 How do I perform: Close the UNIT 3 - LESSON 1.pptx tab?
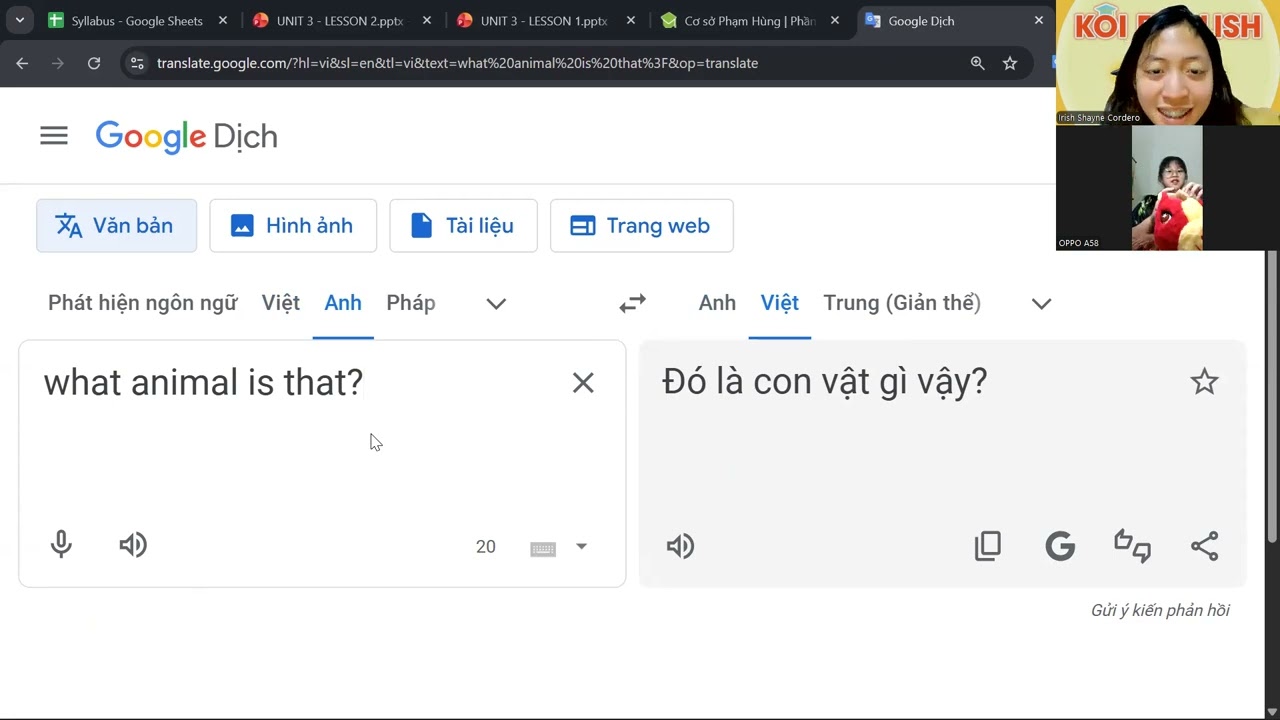[631, 21]
